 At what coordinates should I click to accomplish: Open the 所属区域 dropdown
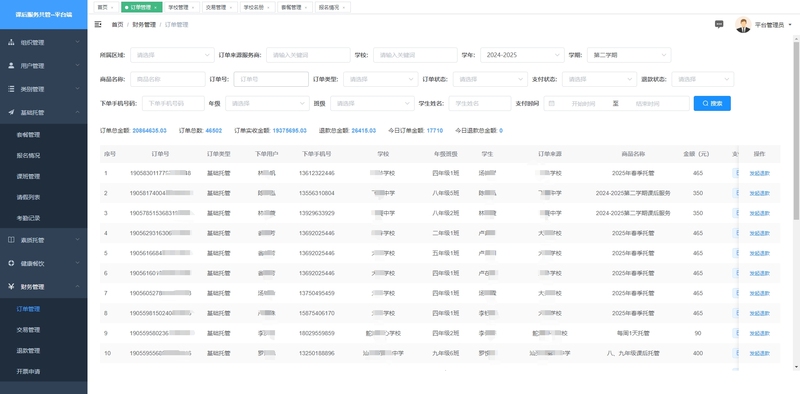tap(172, 55)
